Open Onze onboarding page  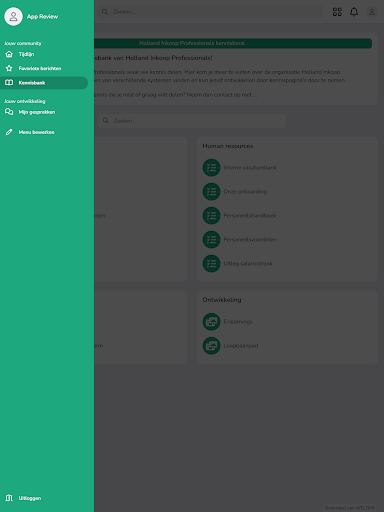245,192
